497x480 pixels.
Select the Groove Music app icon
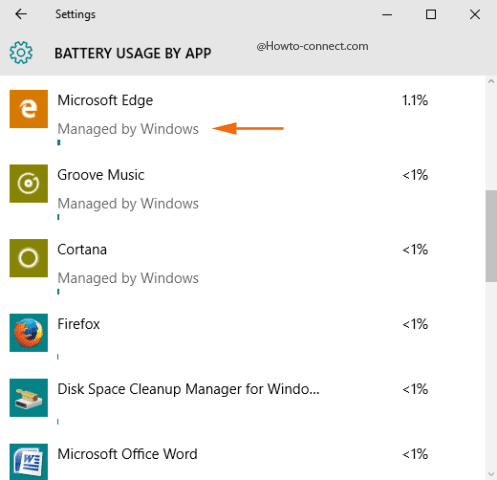(29, 183)
